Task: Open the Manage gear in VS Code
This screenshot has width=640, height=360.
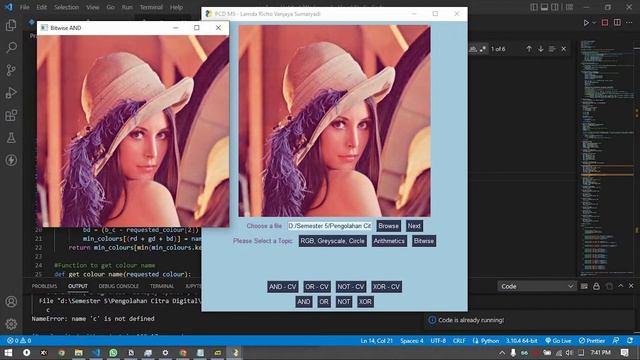Action: click(x=11, y=324)
